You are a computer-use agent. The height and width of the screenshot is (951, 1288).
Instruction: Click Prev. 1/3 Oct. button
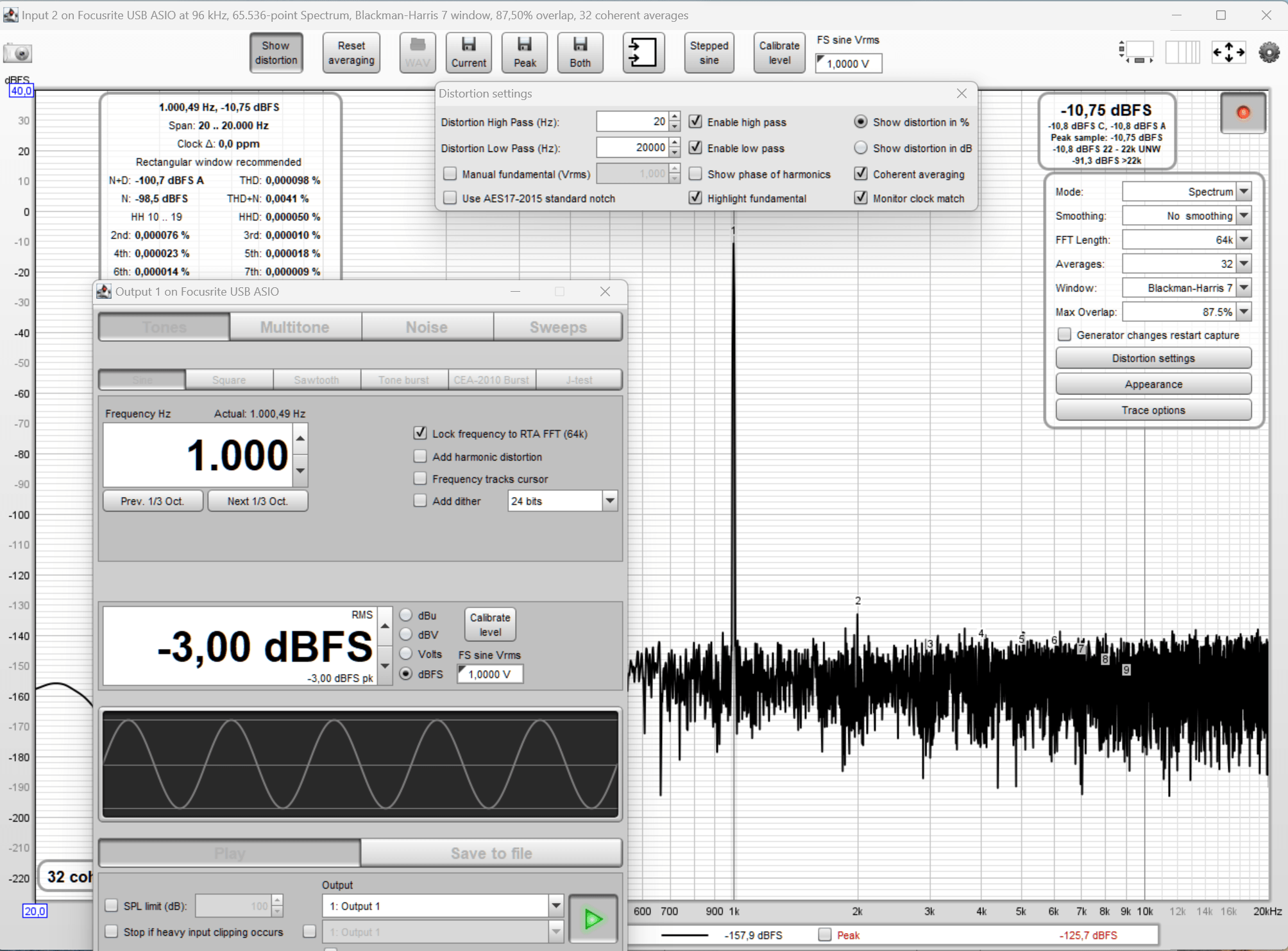coord(153,501)
